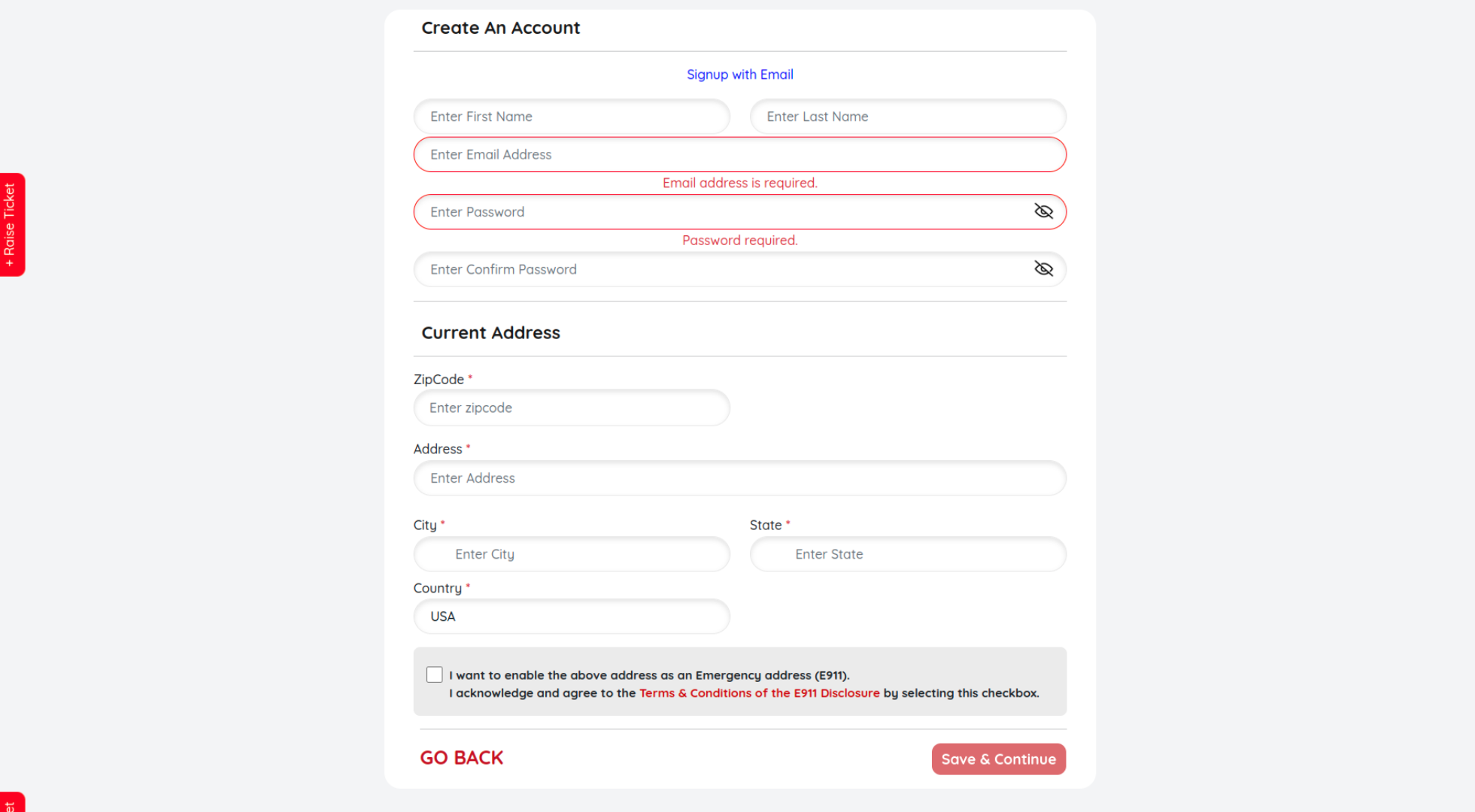1475x812 pixels.
Task: Click the Create An Account heading
Action: [500, 28]
